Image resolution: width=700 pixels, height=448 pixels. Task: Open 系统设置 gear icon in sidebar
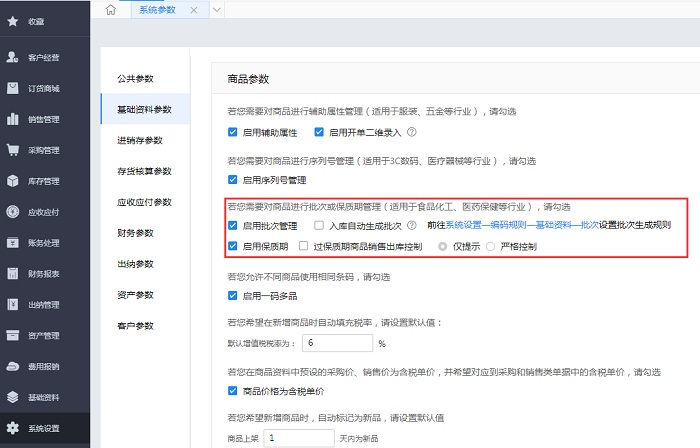(13, 428)
